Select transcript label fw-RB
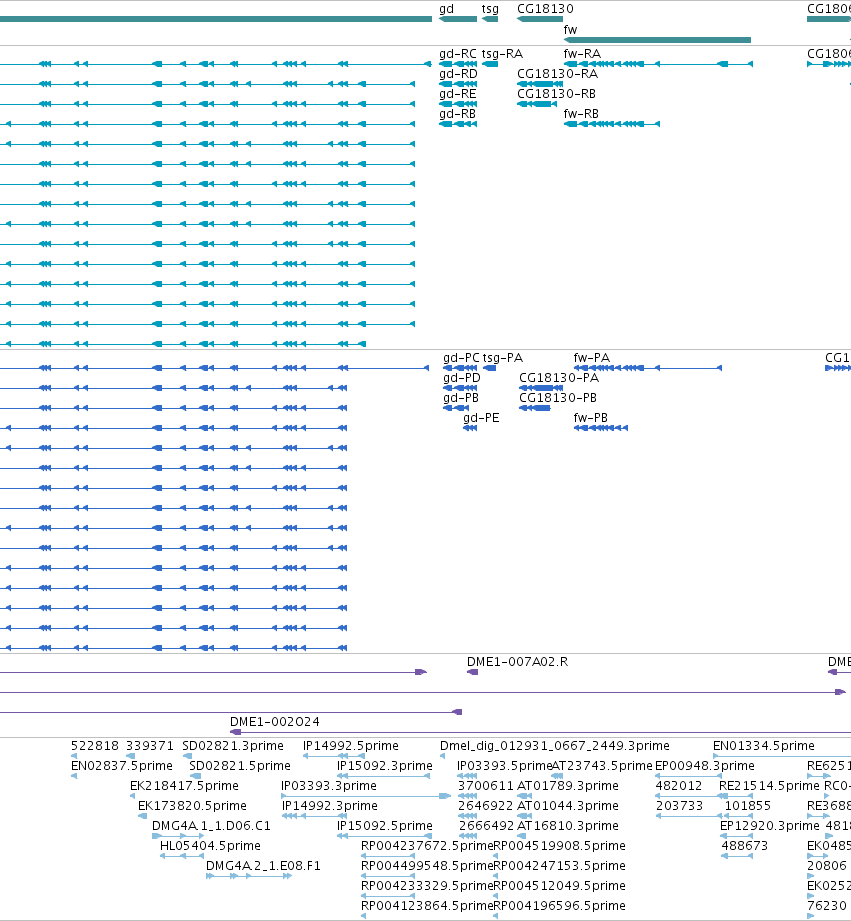This screenshot has height=921, width=851. [581, 114]
